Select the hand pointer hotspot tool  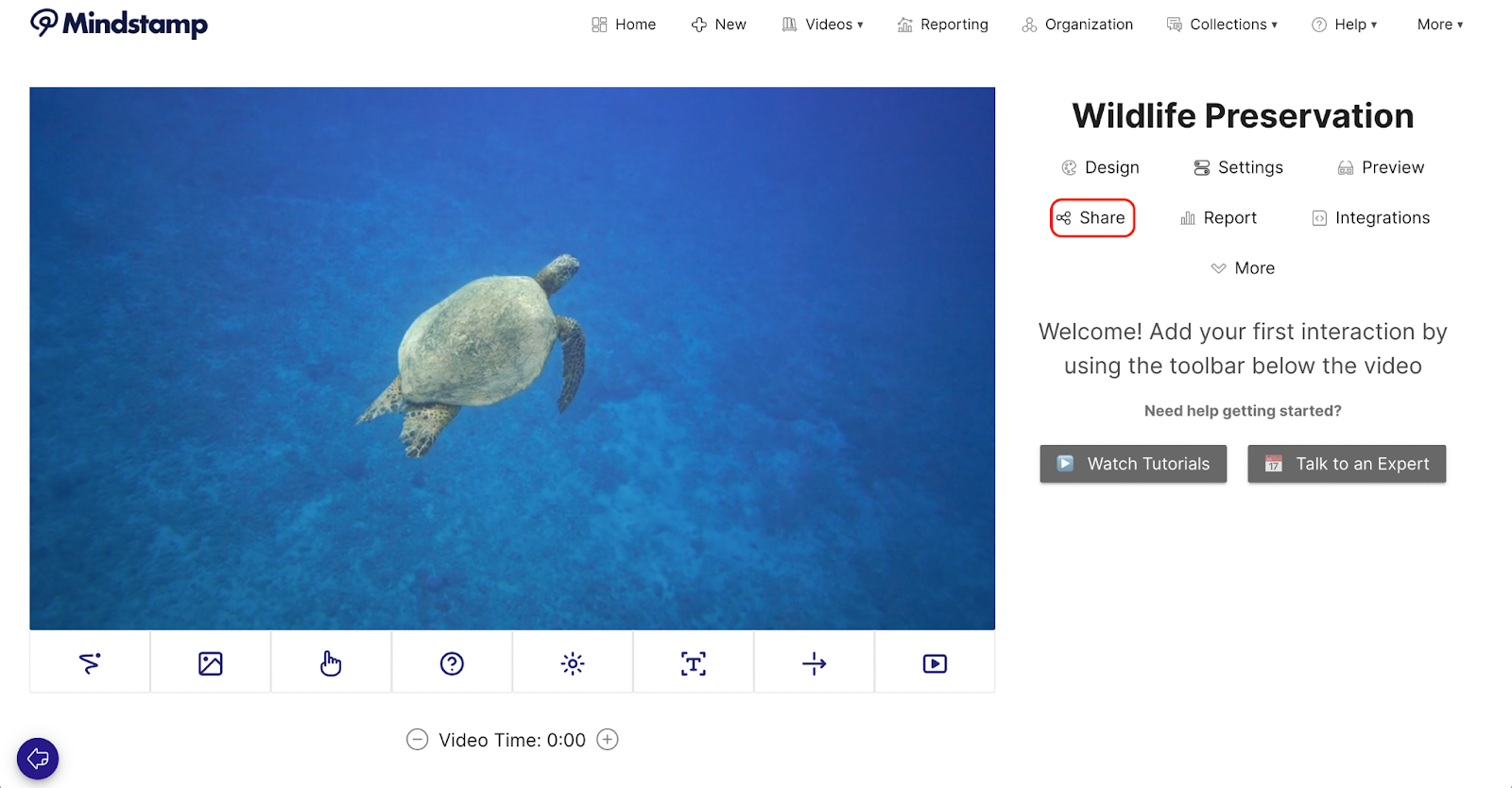(331, 663)
